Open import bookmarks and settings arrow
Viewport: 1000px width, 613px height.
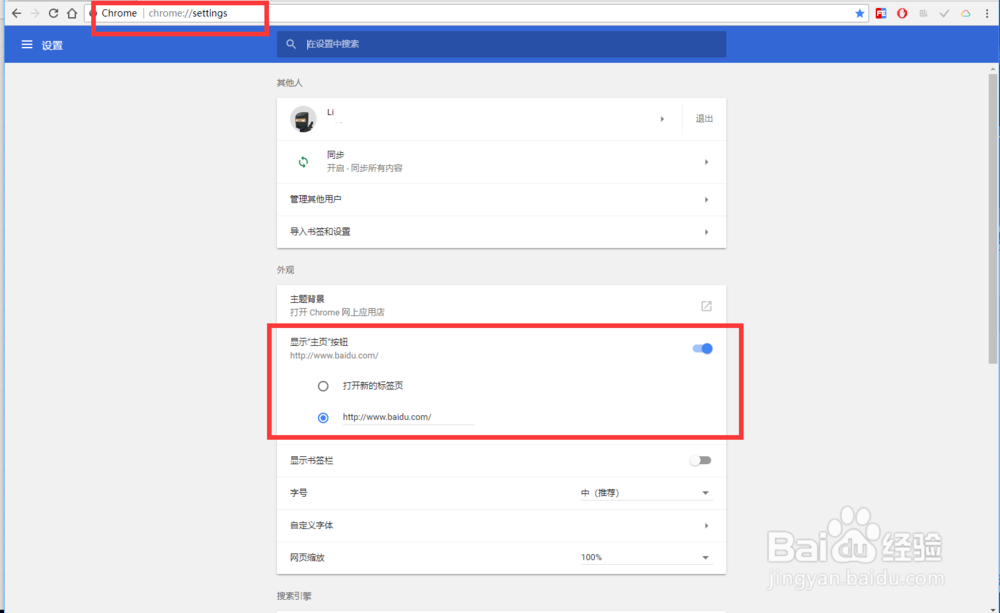[x=706, y=232]
